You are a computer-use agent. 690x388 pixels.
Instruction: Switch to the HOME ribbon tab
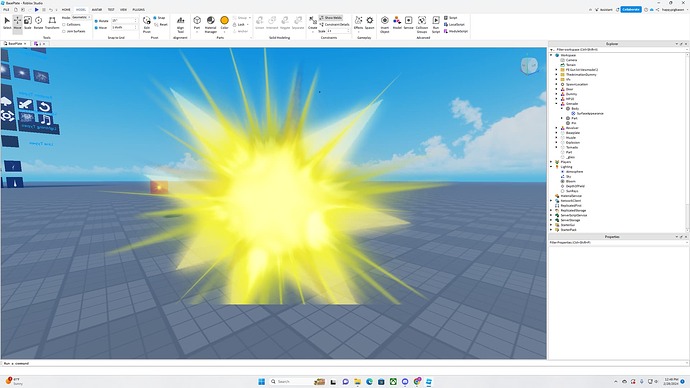66,9
